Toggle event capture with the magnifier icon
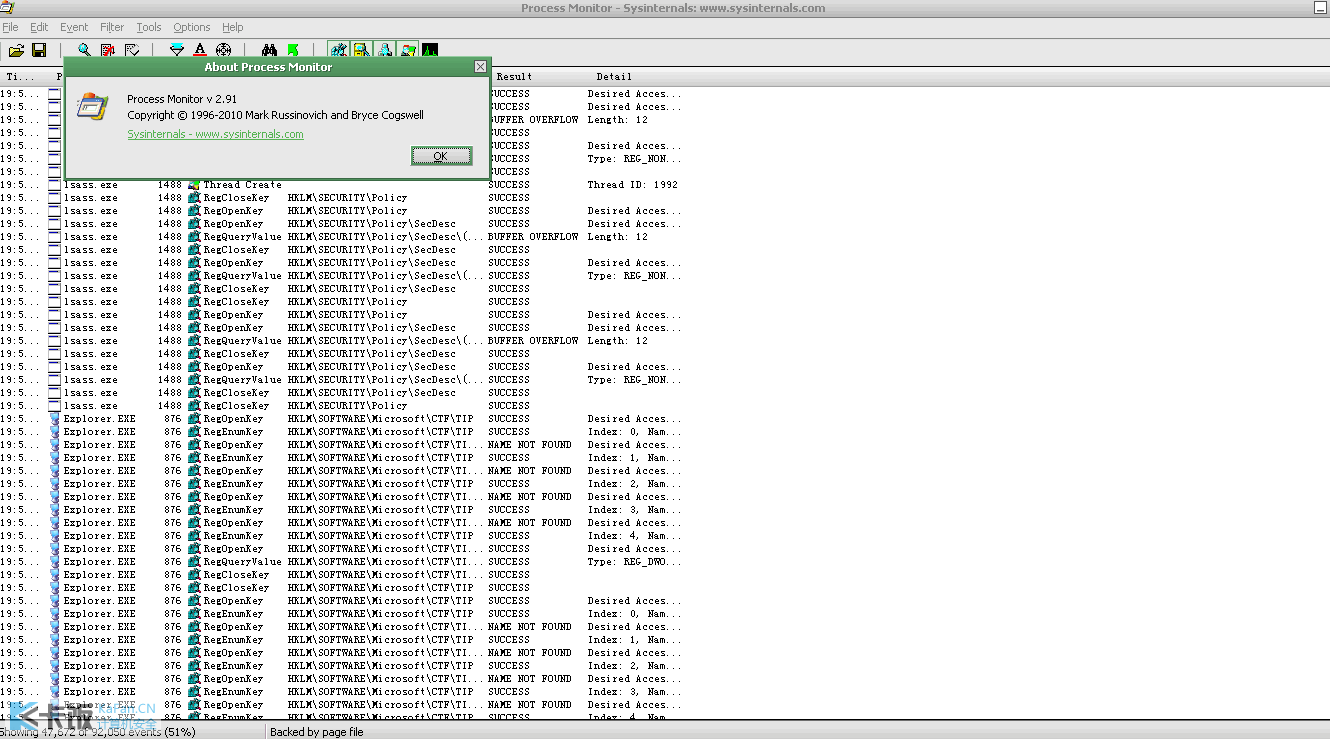Screen dimensions: 1330x739 coord(84,50)
